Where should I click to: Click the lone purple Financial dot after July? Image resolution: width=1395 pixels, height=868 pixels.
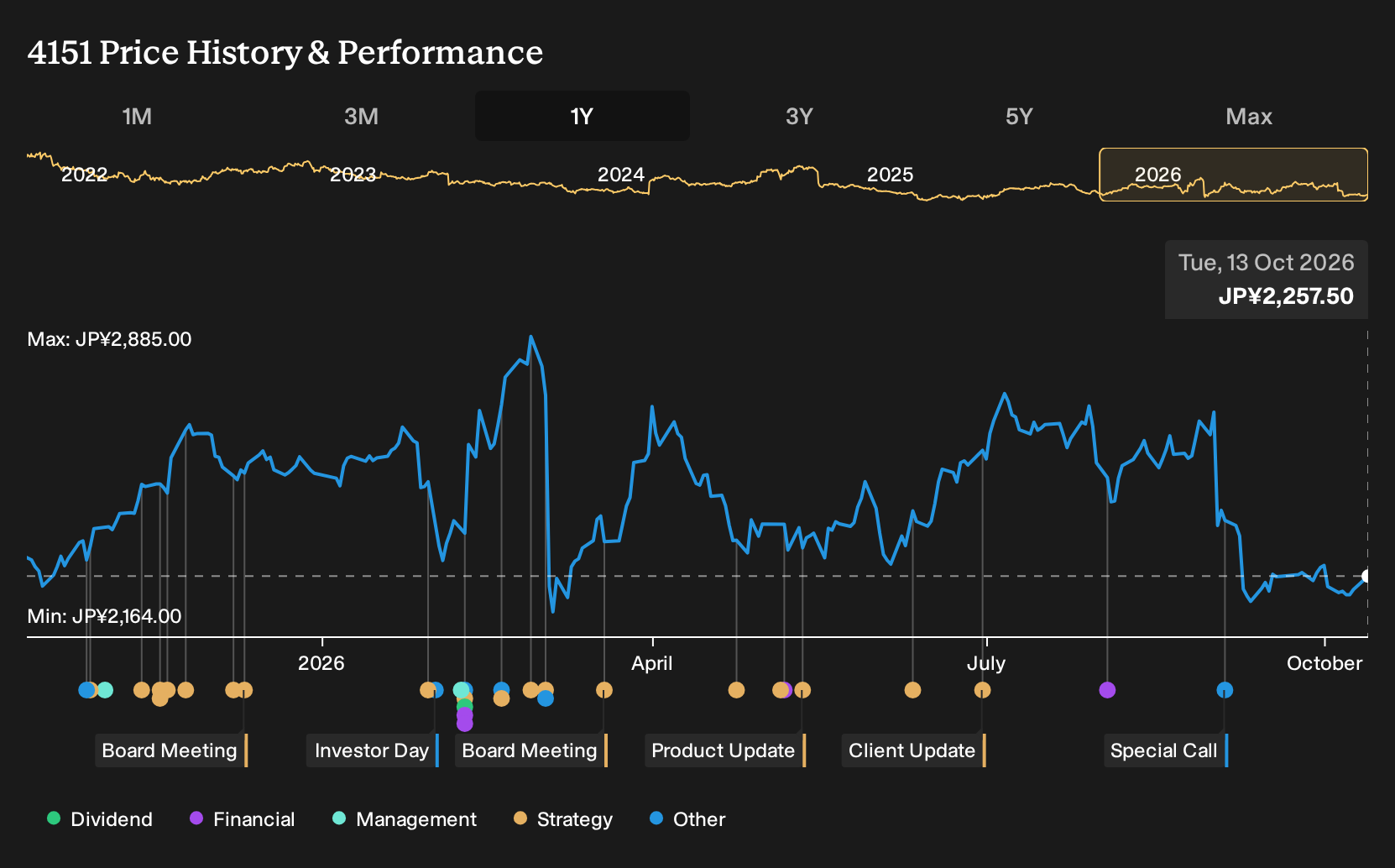pyautogui.click(x=1107, y=690)
